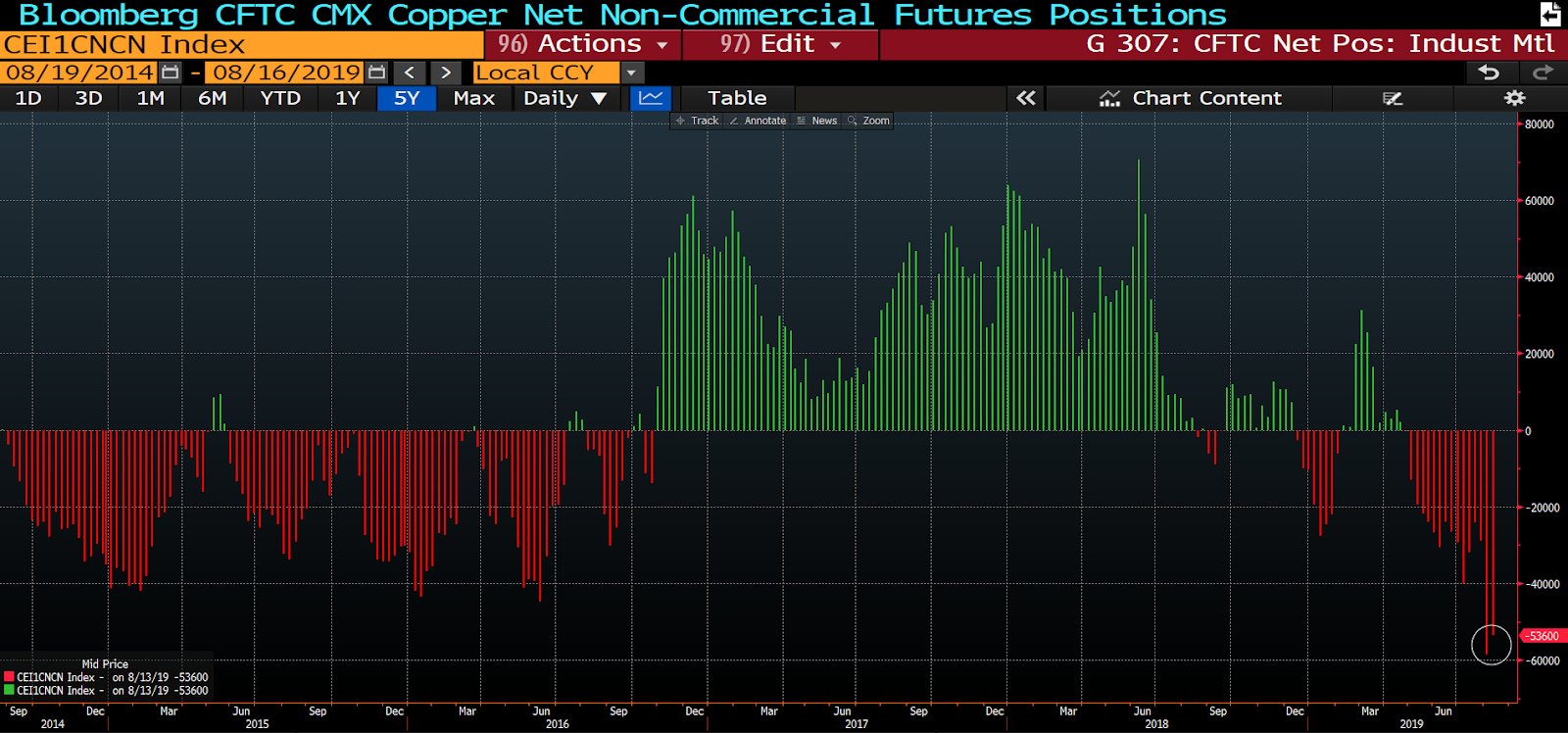Open the end date calendar picker
This screenshot has height=733, width=1568.
pyautogui.click(x=377, y=73)
